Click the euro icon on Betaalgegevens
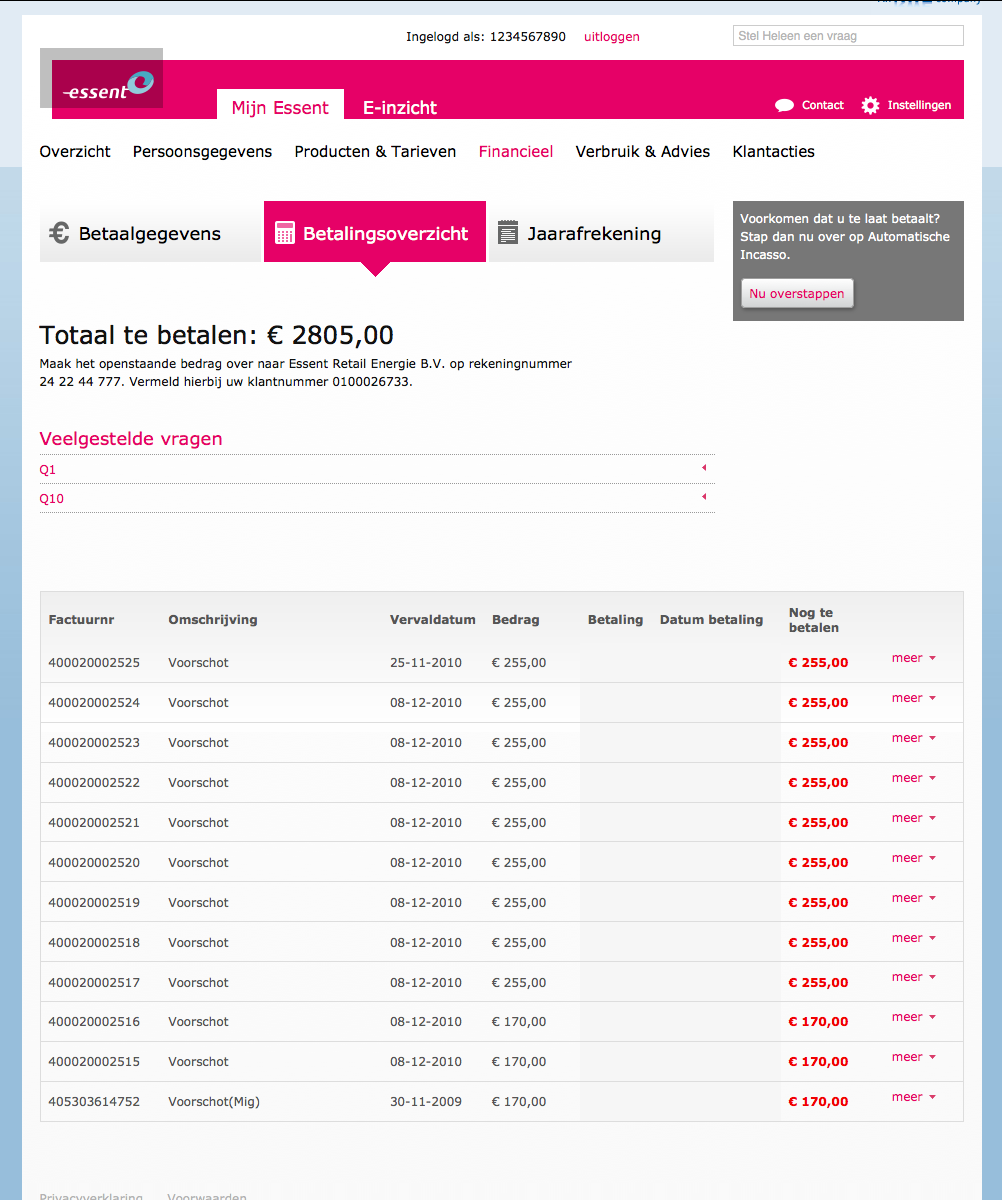This screenshot has width=1002, height=1200. click(x=59, y=233)
